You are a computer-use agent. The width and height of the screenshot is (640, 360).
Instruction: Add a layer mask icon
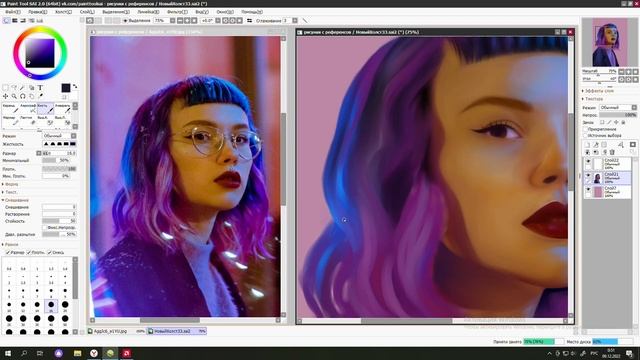pos(633,145)
